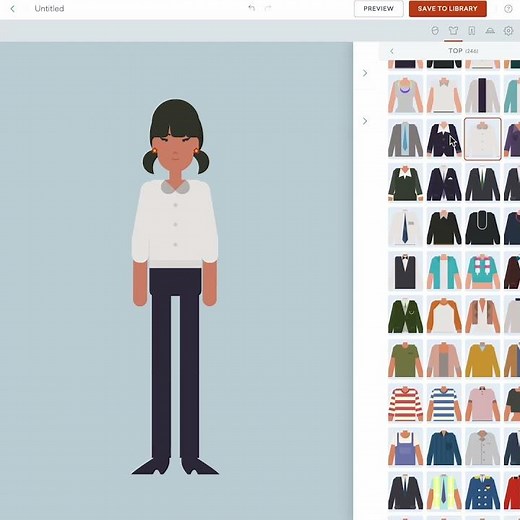The image size is (520, 520).
Task: Click the PREVIEW button
Action: (379, 9)
